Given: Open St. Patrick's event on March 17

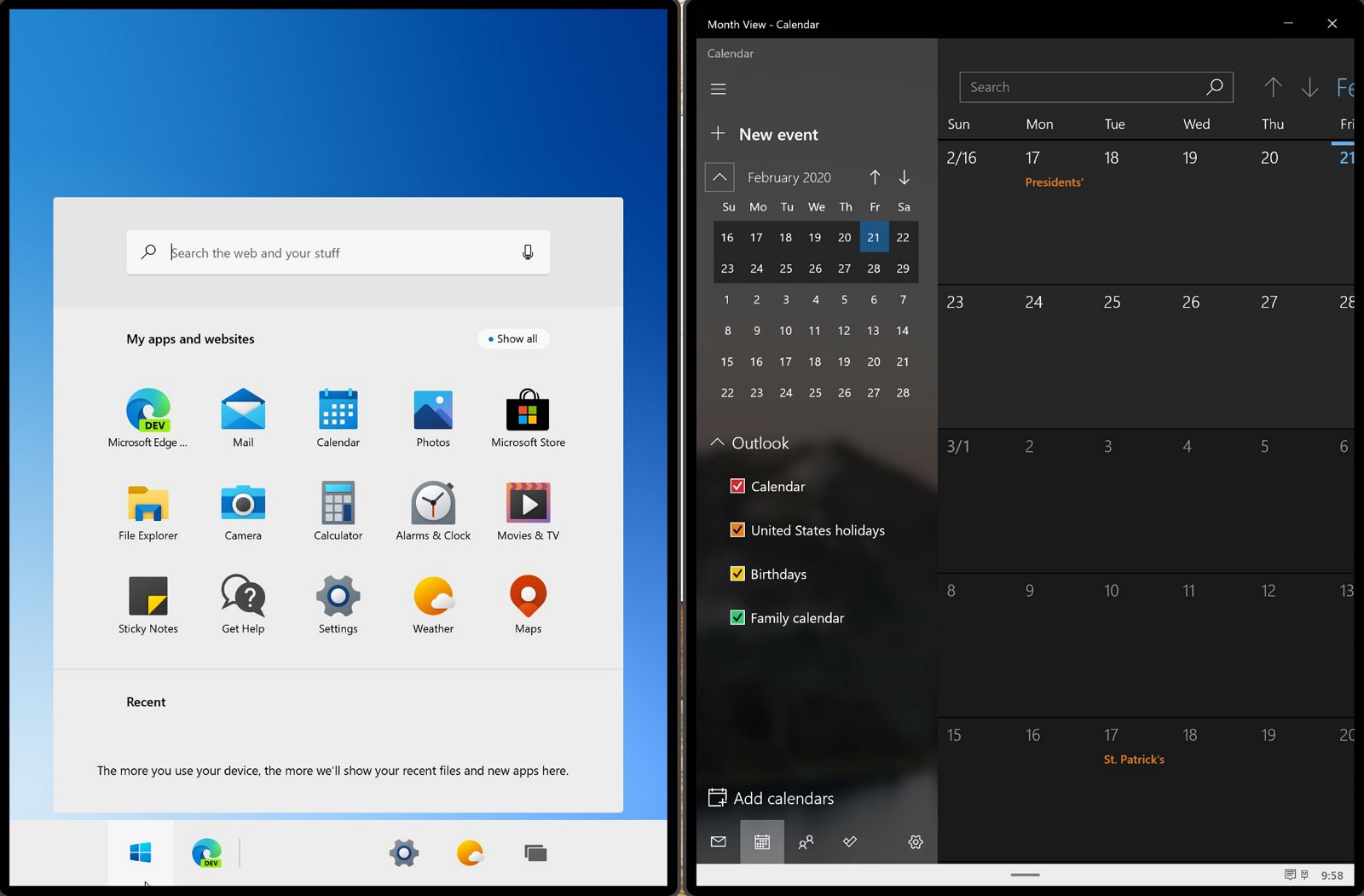Looking at the screenshot, I should [1134, 760].
